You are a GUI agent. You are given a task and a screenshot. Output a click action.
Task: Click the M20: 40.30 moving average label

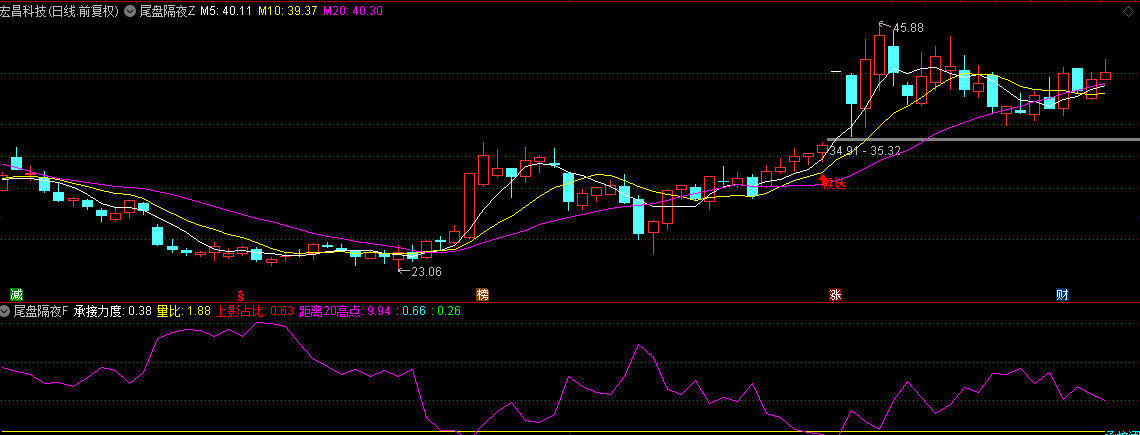(x=353, y=11)
